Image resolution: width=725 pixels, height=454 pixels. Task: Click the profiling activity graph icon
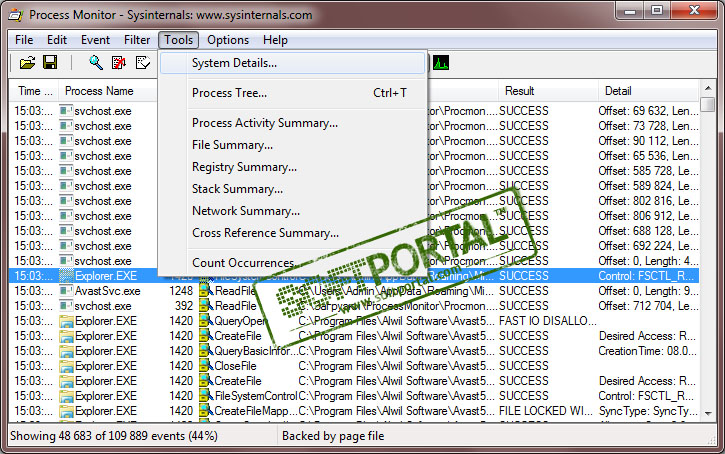coord(441,62)
